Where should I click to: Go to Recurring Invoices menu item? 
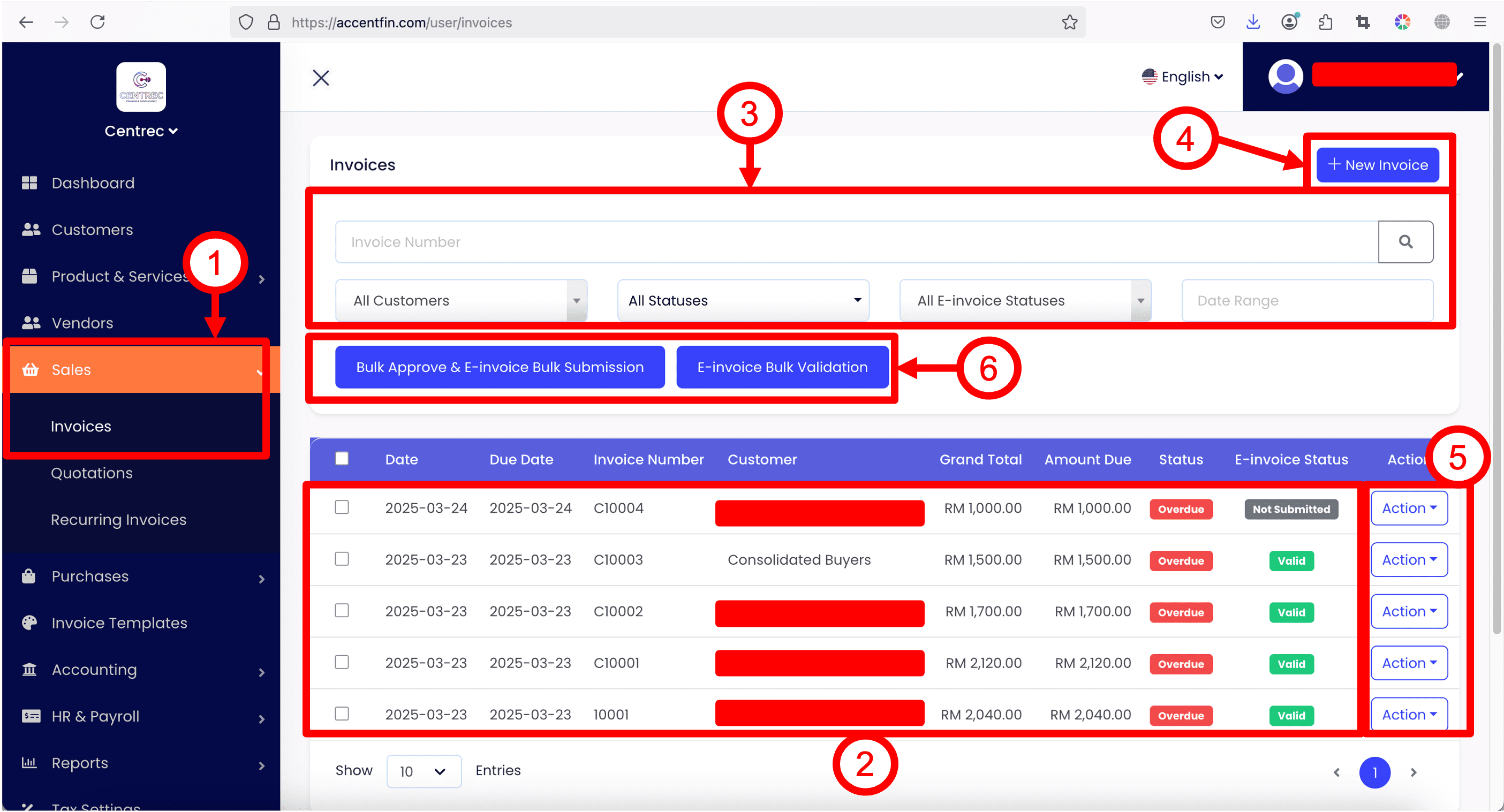pos(118,520)
